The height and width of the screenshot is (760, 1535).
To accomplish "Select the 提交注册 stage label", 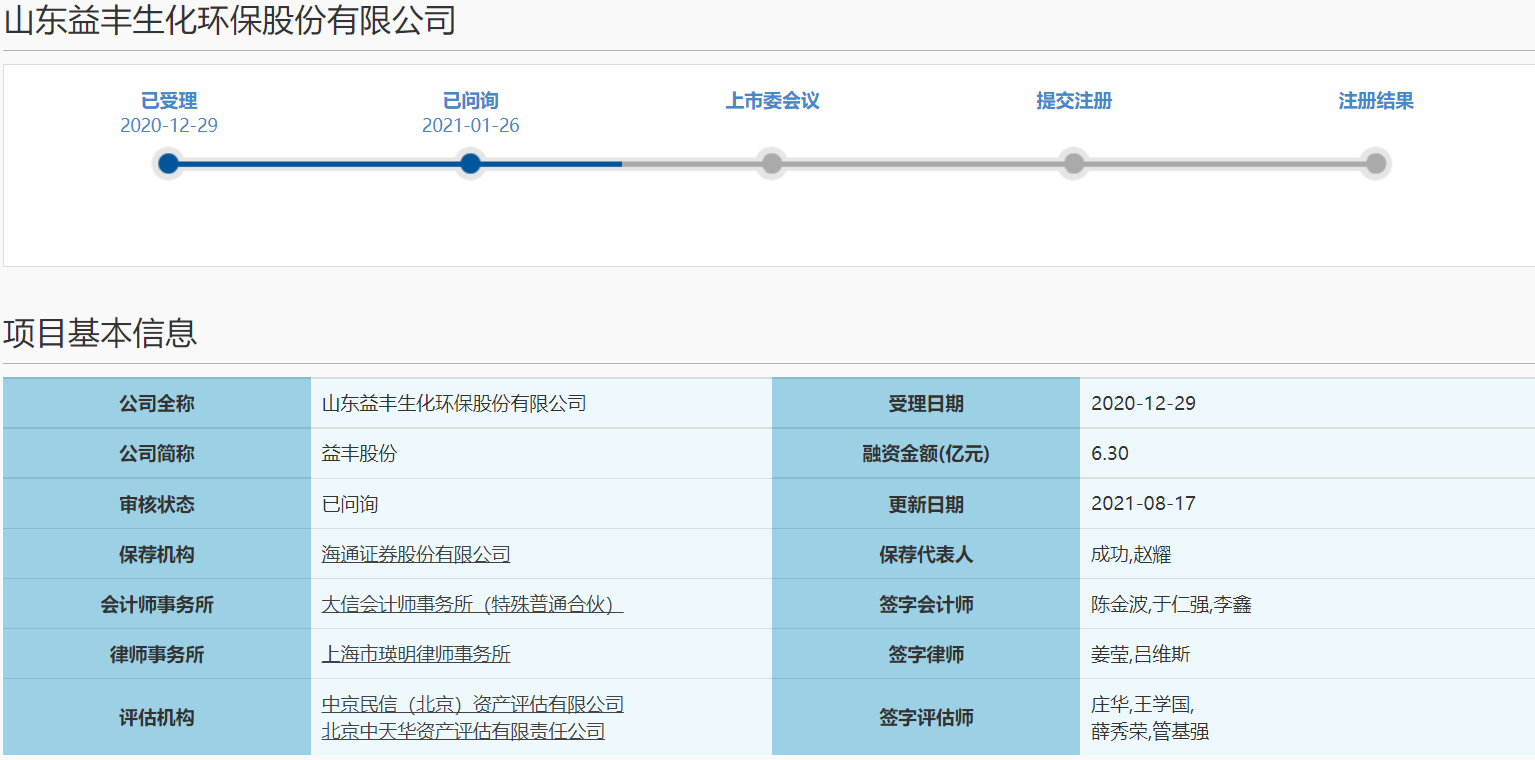I will click(1074, 101).
